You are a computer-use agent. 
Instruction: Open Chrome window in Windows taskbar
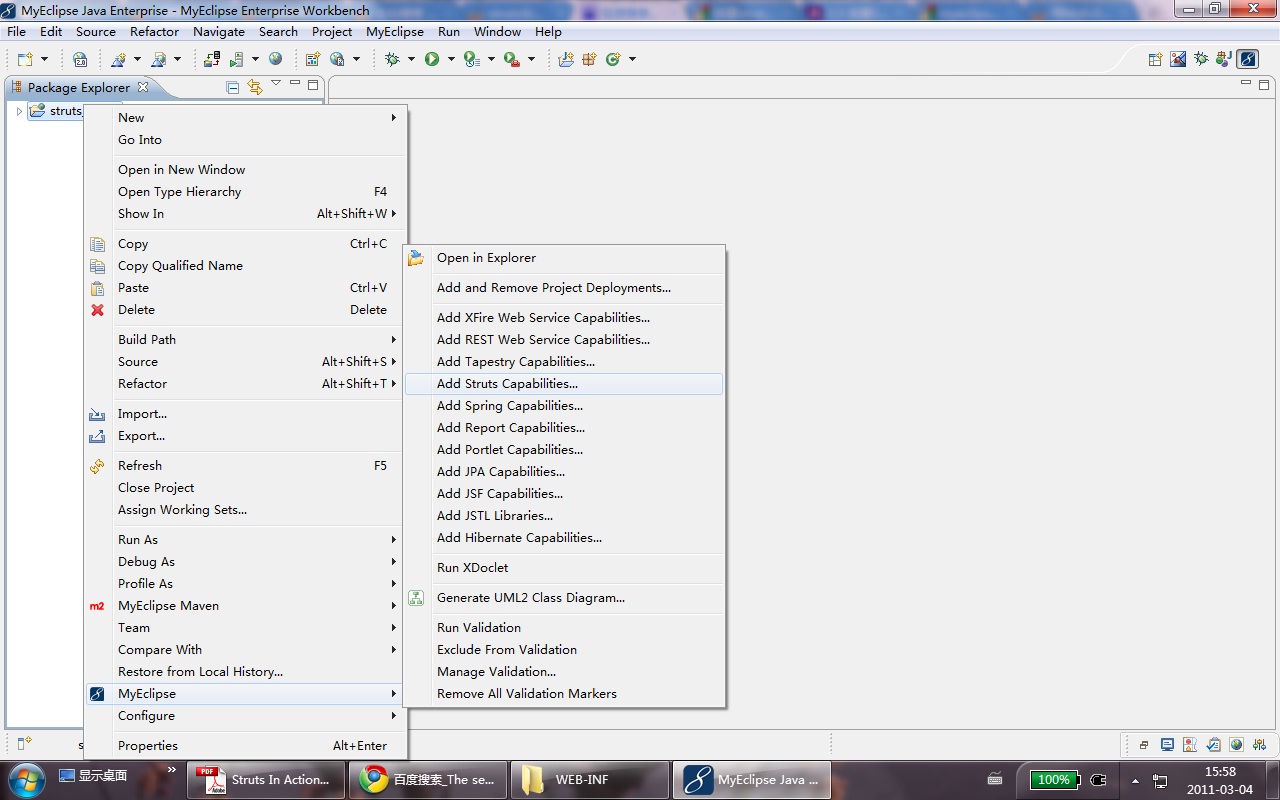point(427,780)
